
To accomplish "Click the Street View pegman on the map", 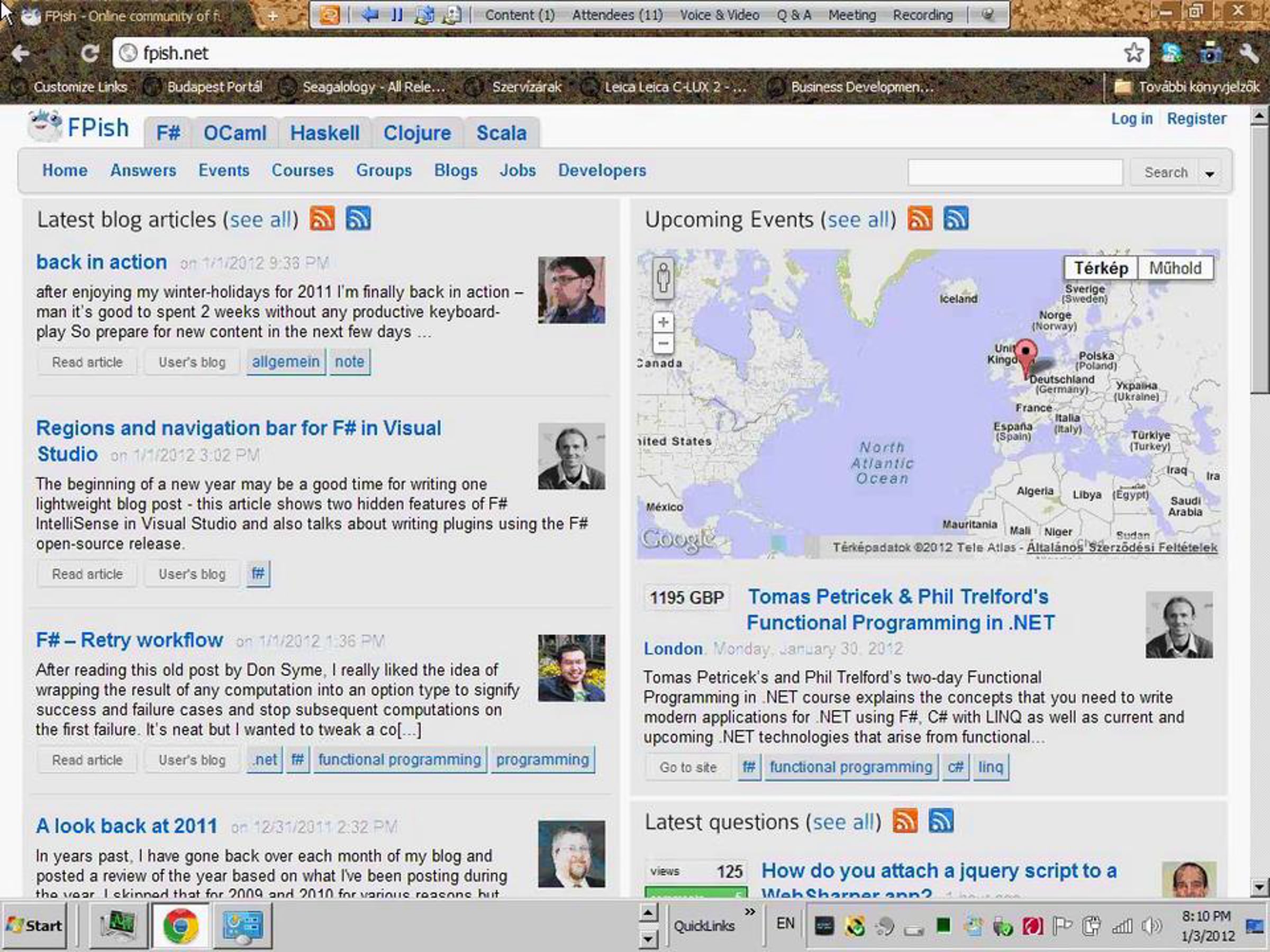I will click(x=663, y=278).
